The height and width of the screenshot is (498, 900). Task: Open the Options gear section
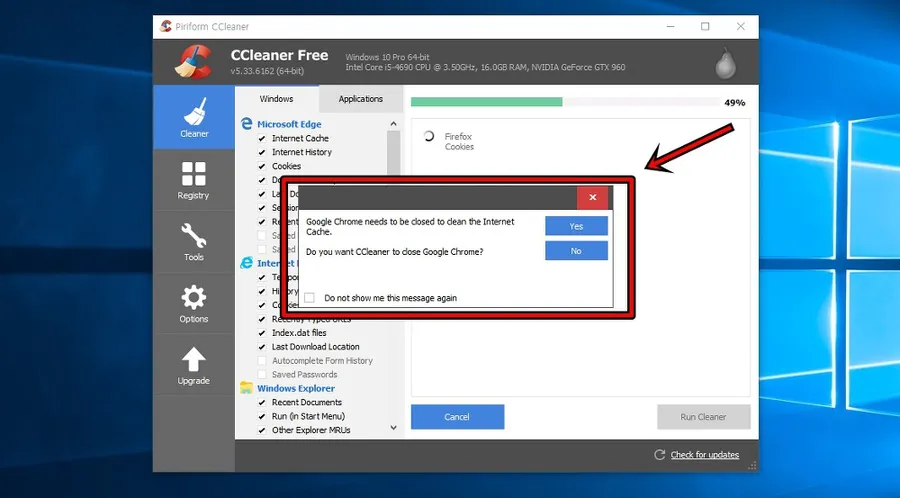194,304
